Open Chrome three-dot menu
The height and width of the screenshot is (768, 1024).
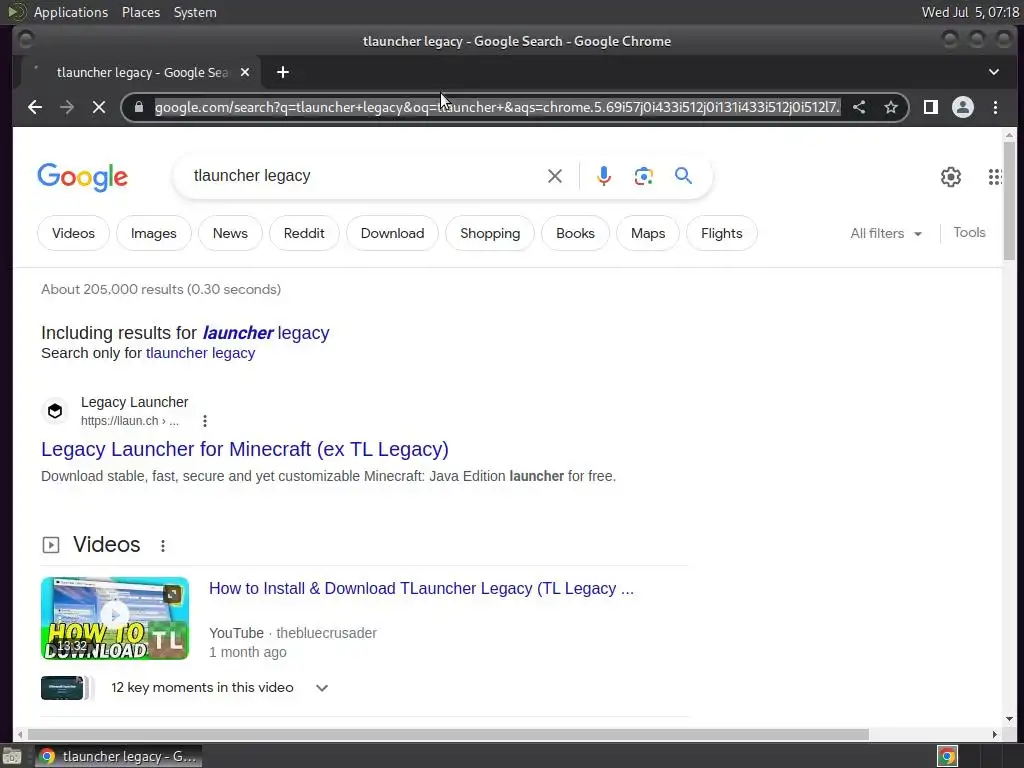click(x=995, y=107)
